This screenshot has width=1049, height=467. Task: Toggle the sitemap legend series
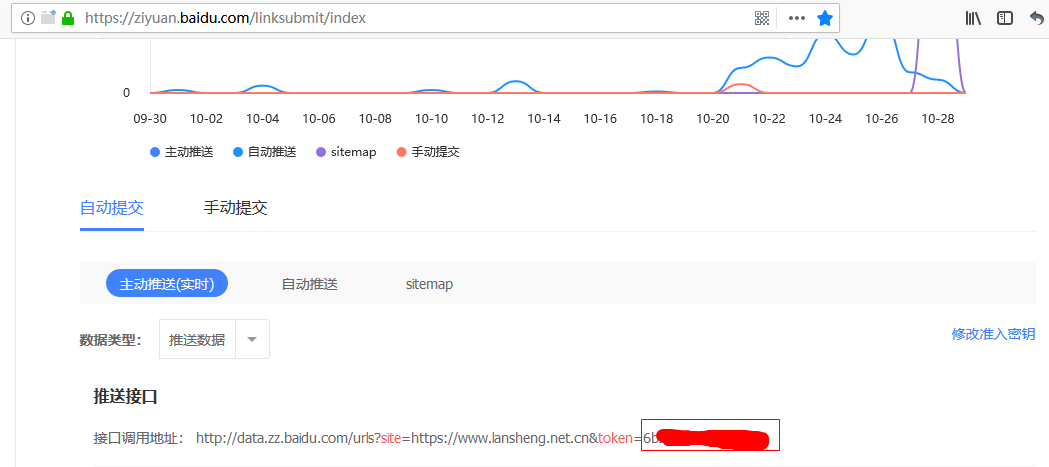pos(347,152)
